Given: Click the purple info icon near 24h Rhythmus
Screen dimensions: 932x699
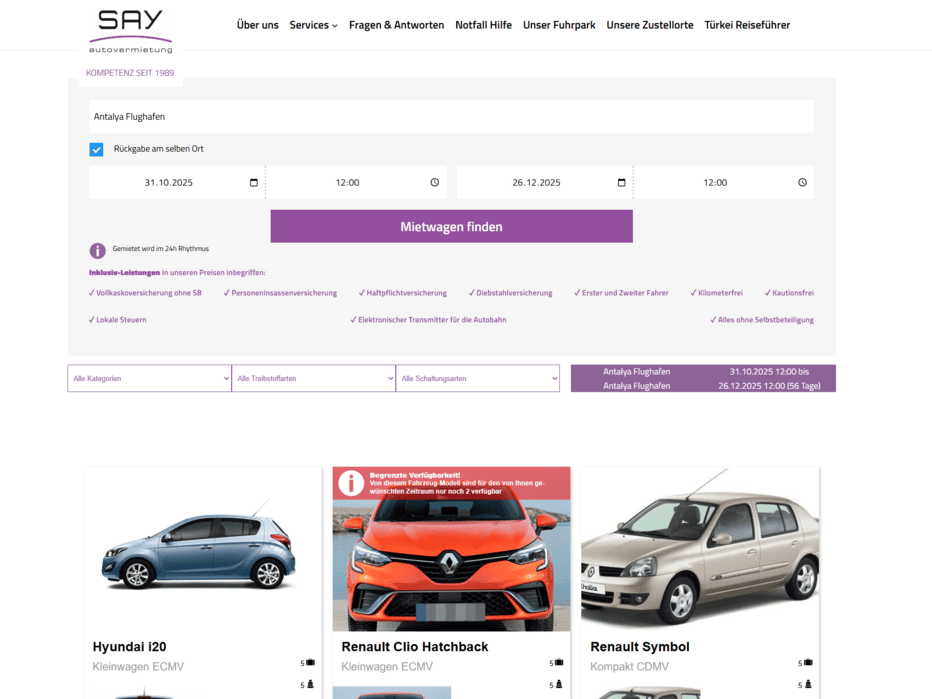Looking at the screenshot, I should pyautogui.click(x=97, y=251).
